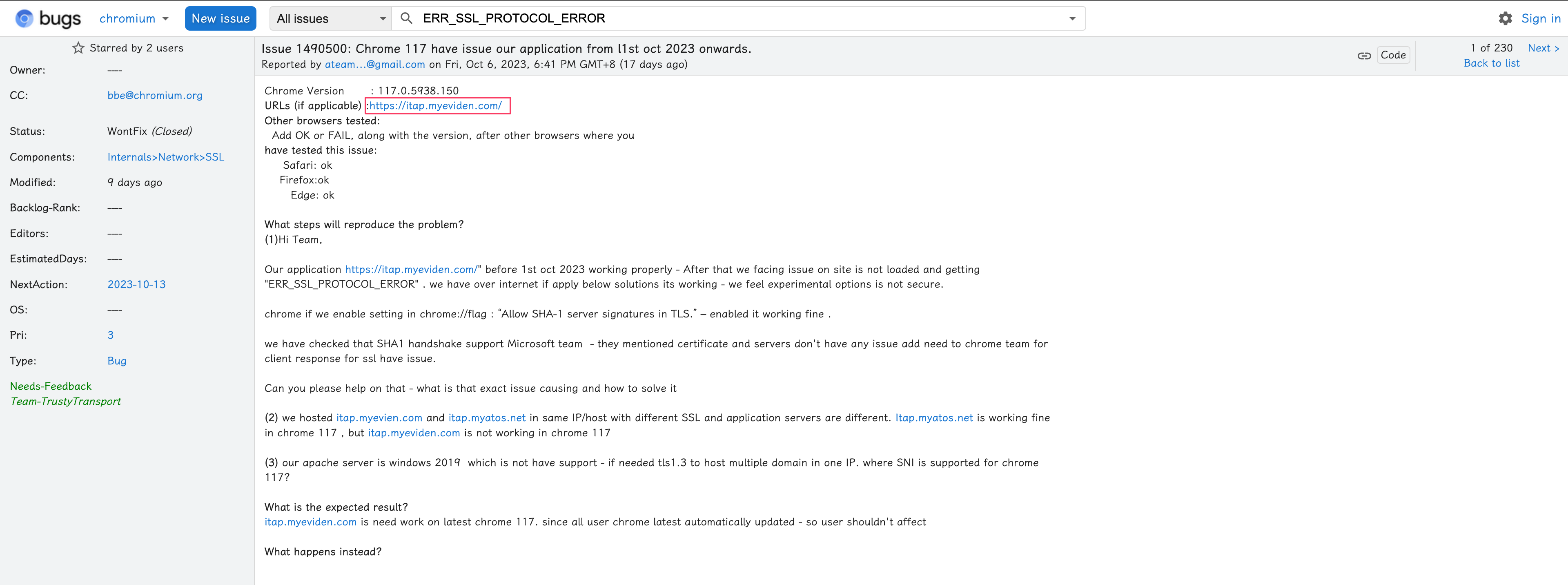Click the Sign in link
This screenshot has width=1568, height=585.
[1541, 18]
